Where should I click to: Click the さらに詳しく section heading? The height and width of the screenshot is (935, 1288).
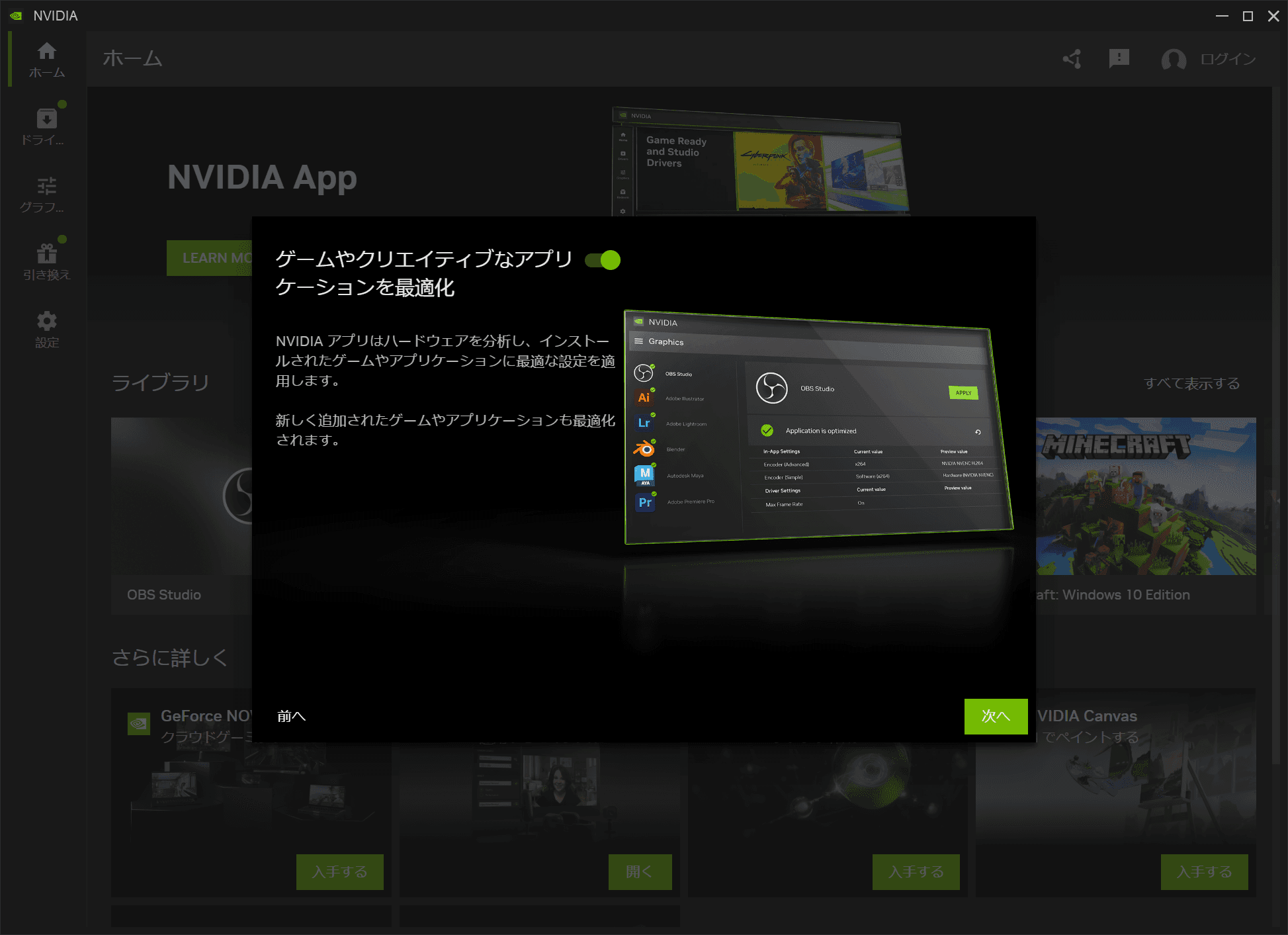tap(169, 657)
